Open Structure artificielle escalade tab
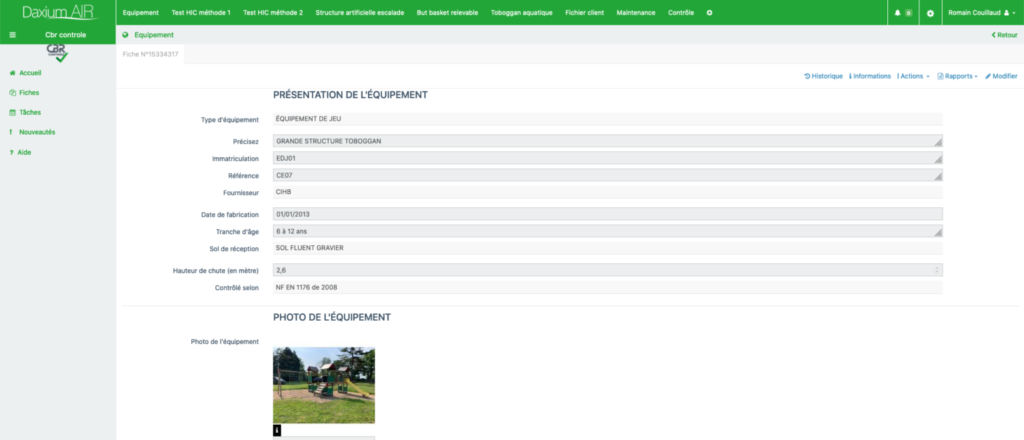The width and height of the screenshot is (1024, 440). point(360,13)
